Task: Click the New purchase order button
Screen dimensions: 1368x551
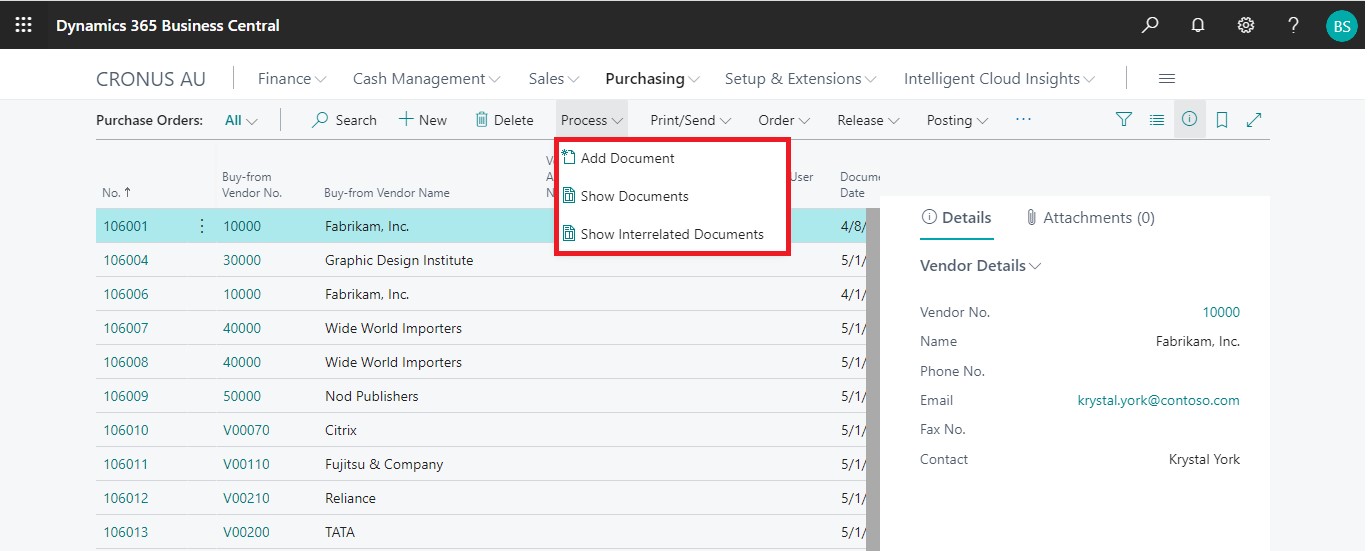Action: pos(423,120)
